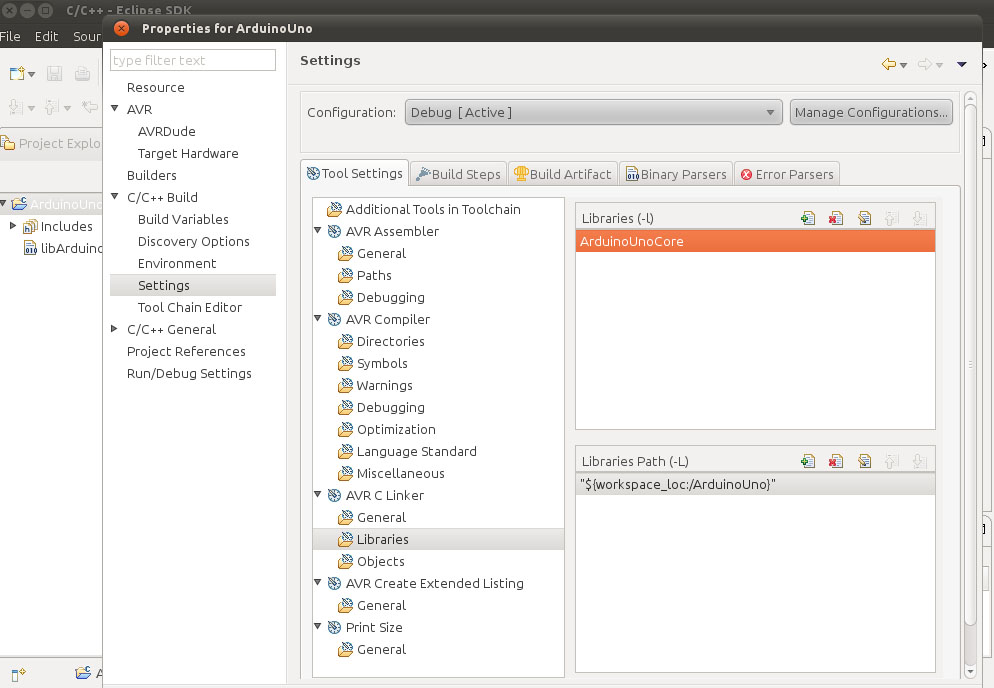994x688 pixels.
Task: Select Optimization under AVR Compiler
Action: pyautogui.click(x=396, y=429)
